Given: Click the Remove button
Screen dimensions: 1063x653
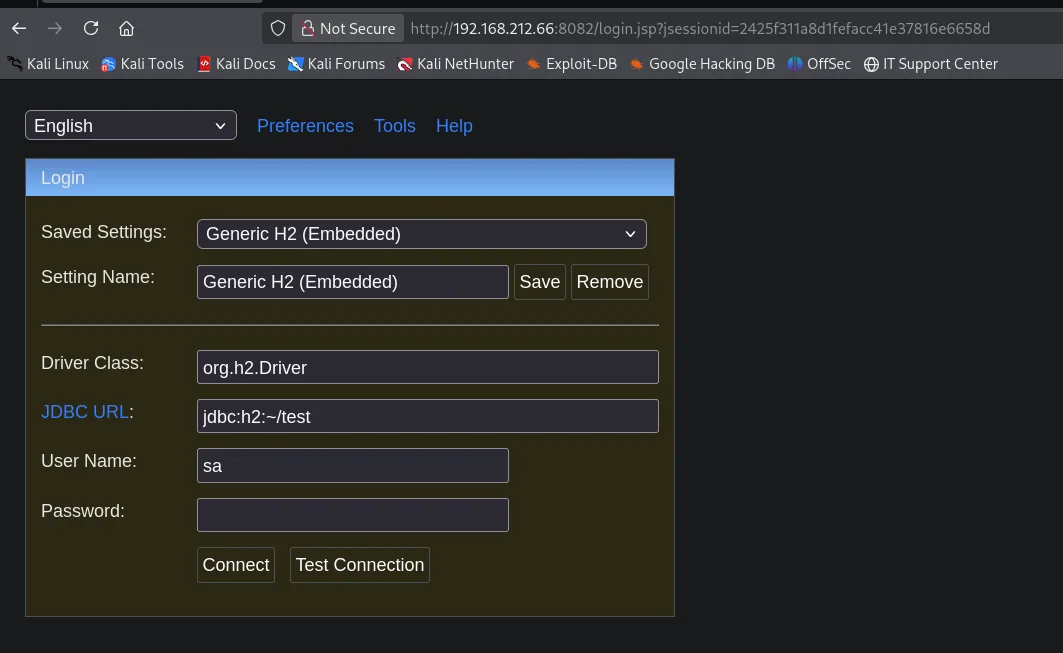Looking at the screenshot, I should pyautogui.click(x=609, y=282).
